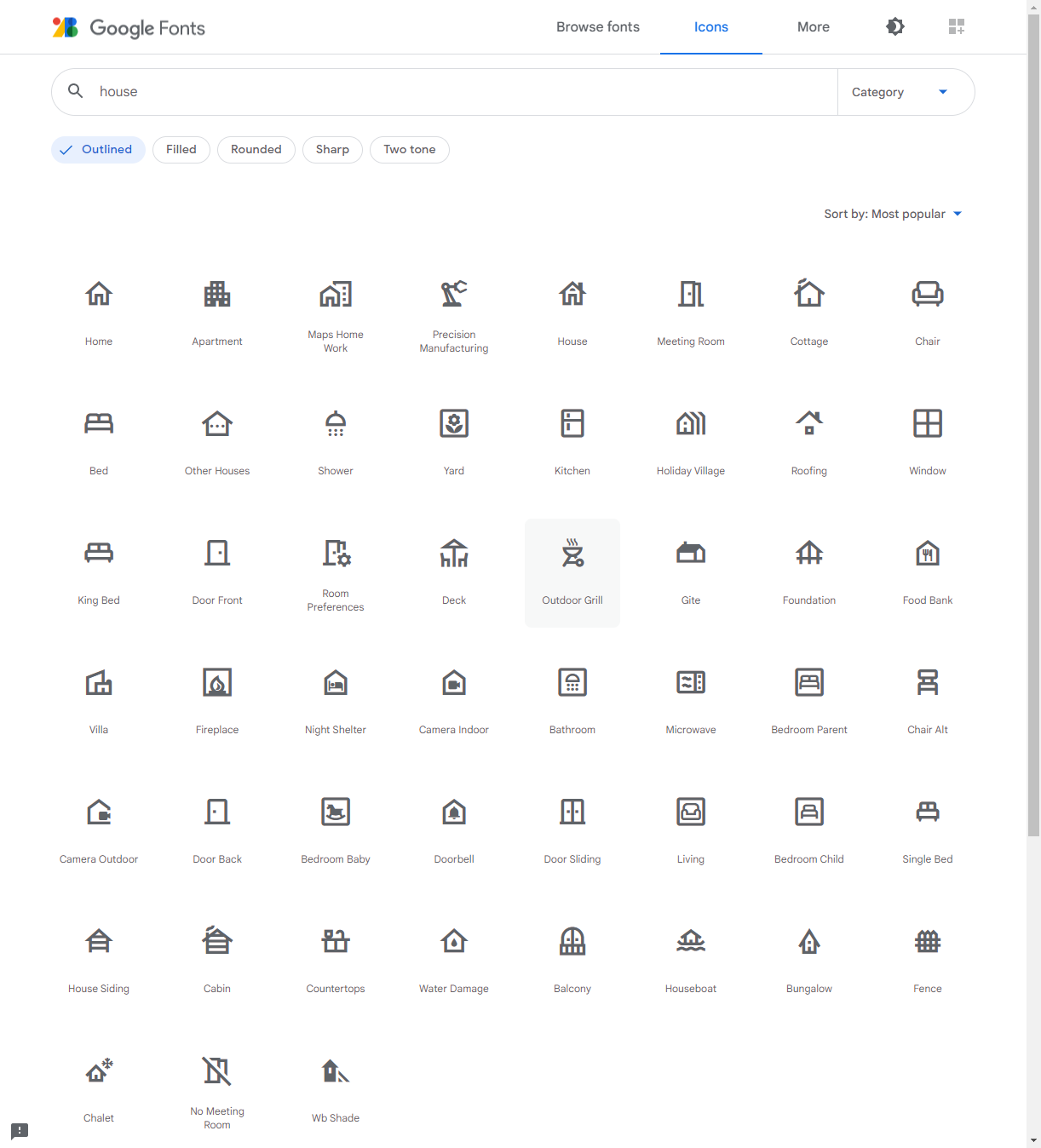Image resolution: width=1041 pixels, height=1148 pixels.
Task: Select the Two tone style chip
Action: pyautogui.click(x=410, y=150)
